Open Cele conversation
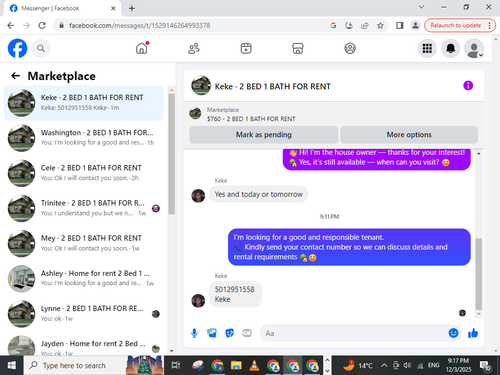The height and width of the screenshot is (375, 500). 84,173
